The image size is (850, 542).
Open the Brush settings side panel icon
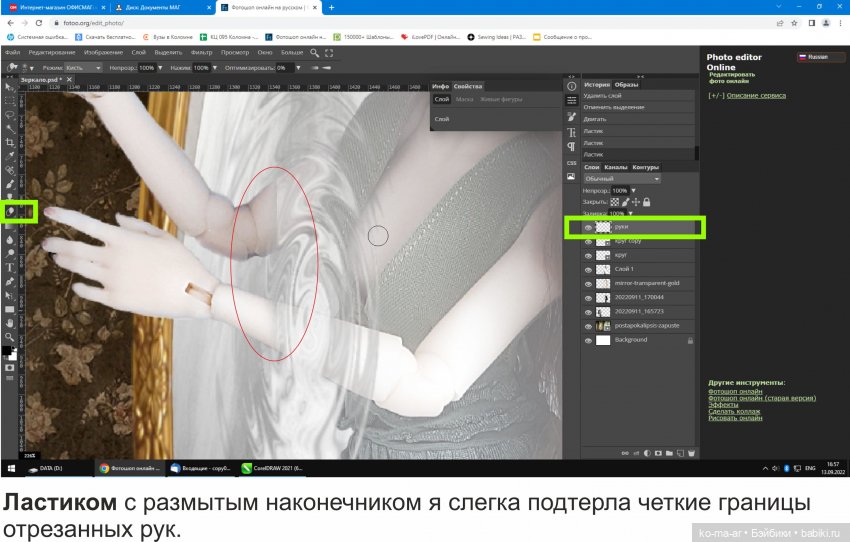pyautogui.click(x=571, y=117)
